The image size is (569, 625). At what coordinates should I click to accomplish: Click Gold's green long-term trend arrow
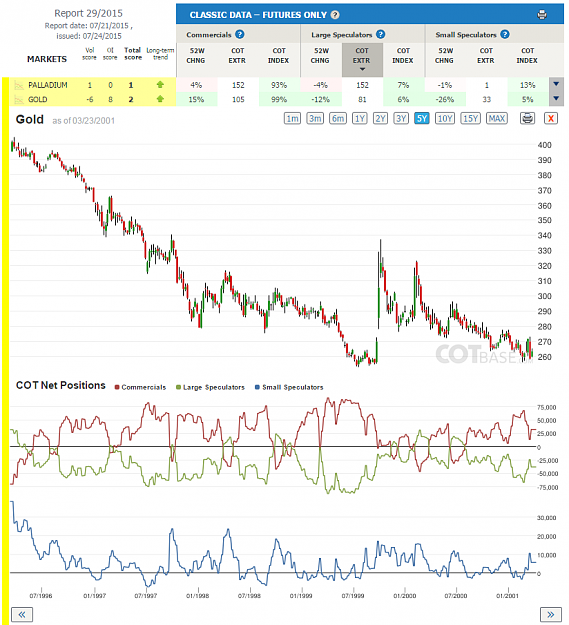(x=160, y=99)
